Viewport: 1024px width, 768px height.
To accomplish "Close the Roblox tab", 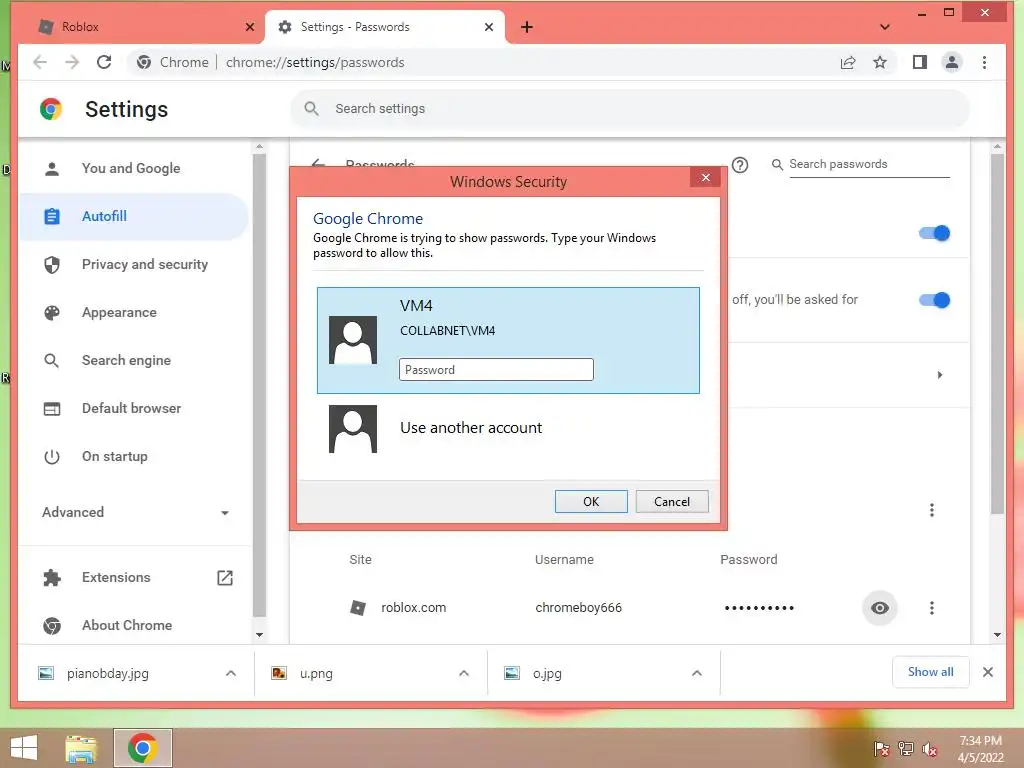I will pos(249,27).
